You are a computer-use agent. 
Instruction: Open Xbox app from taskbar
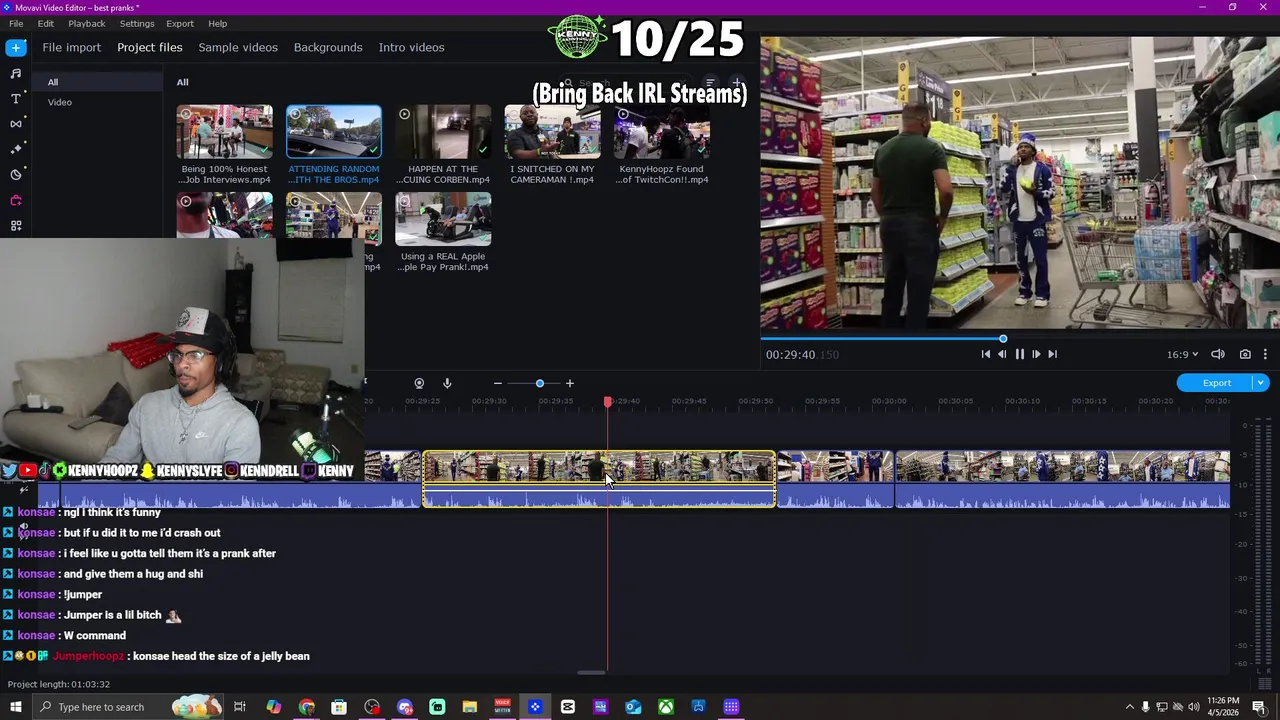click(x=666, y=707)
